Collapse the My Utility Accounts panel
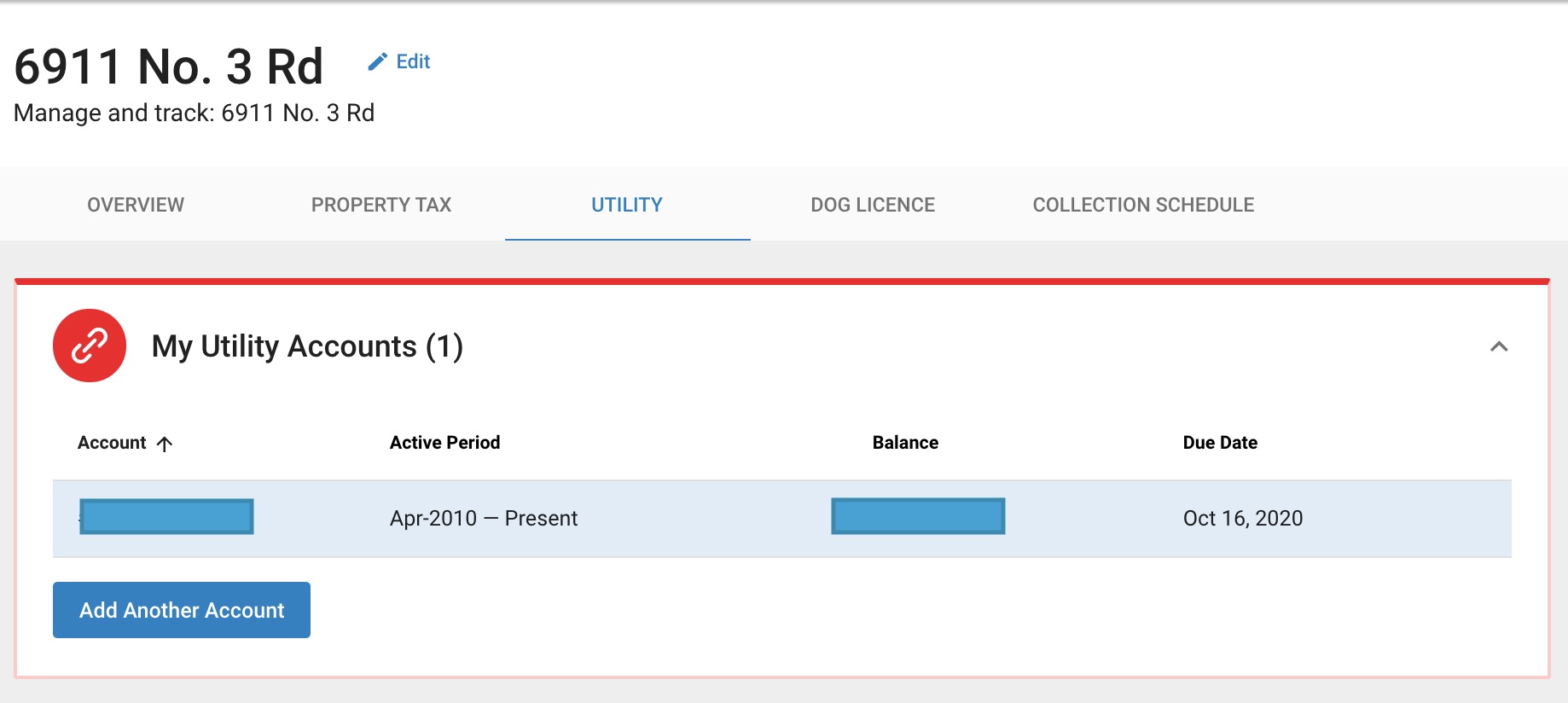Screen dimensions: 1568x703 [x=1499, y=346]
